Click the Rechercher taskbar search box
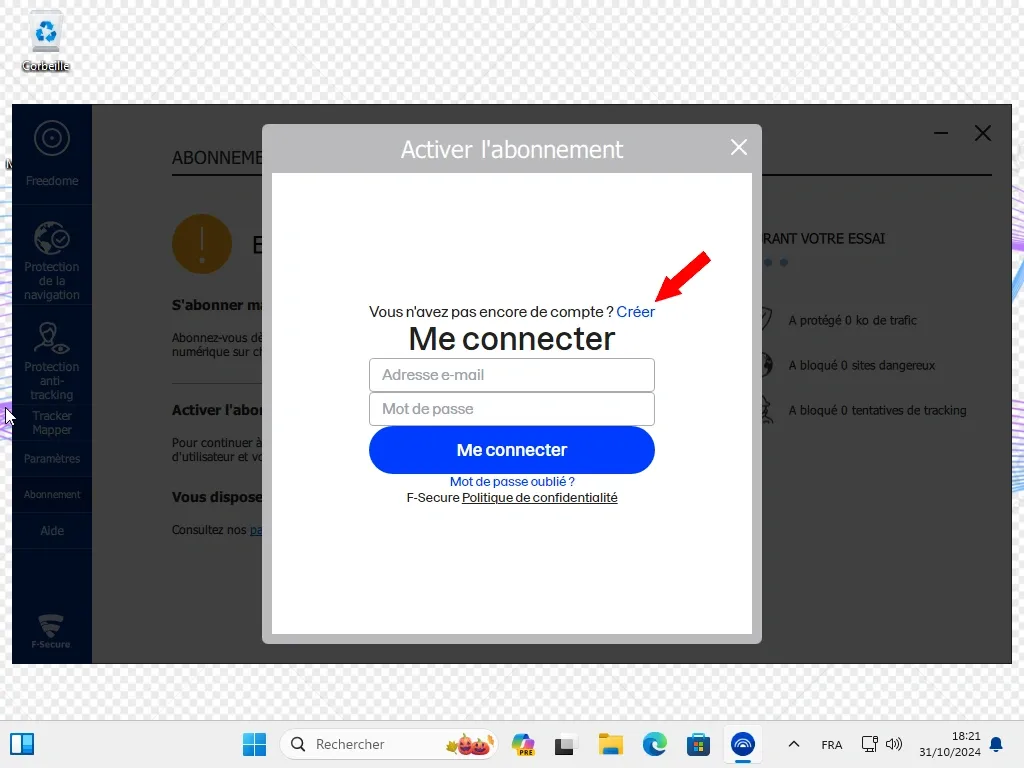This screenshot has height=768, width=1024. coord(389,744)
